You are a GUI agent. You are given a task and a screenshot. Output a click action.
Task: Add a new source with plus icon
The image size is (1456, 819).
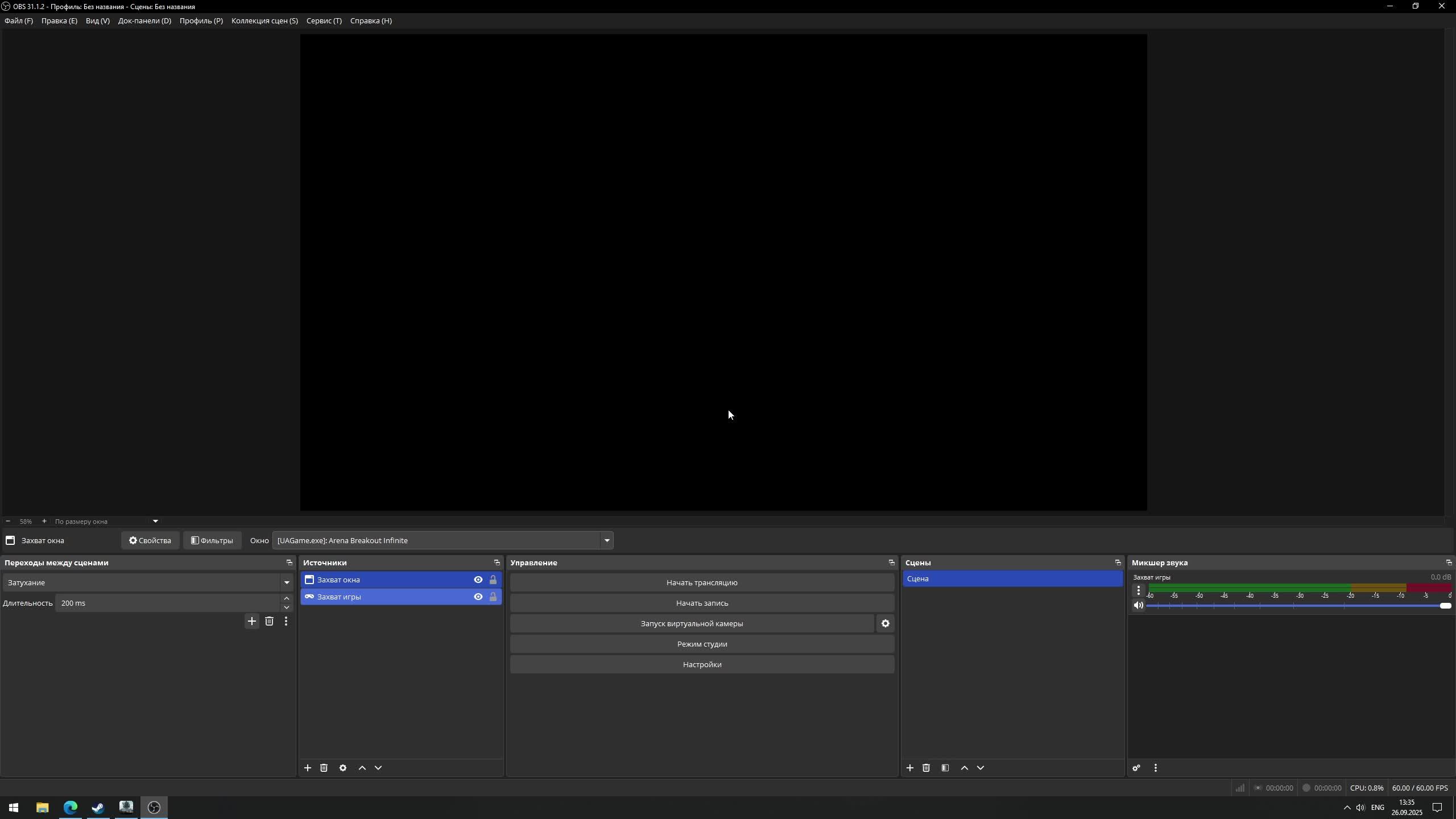point(307,768)
